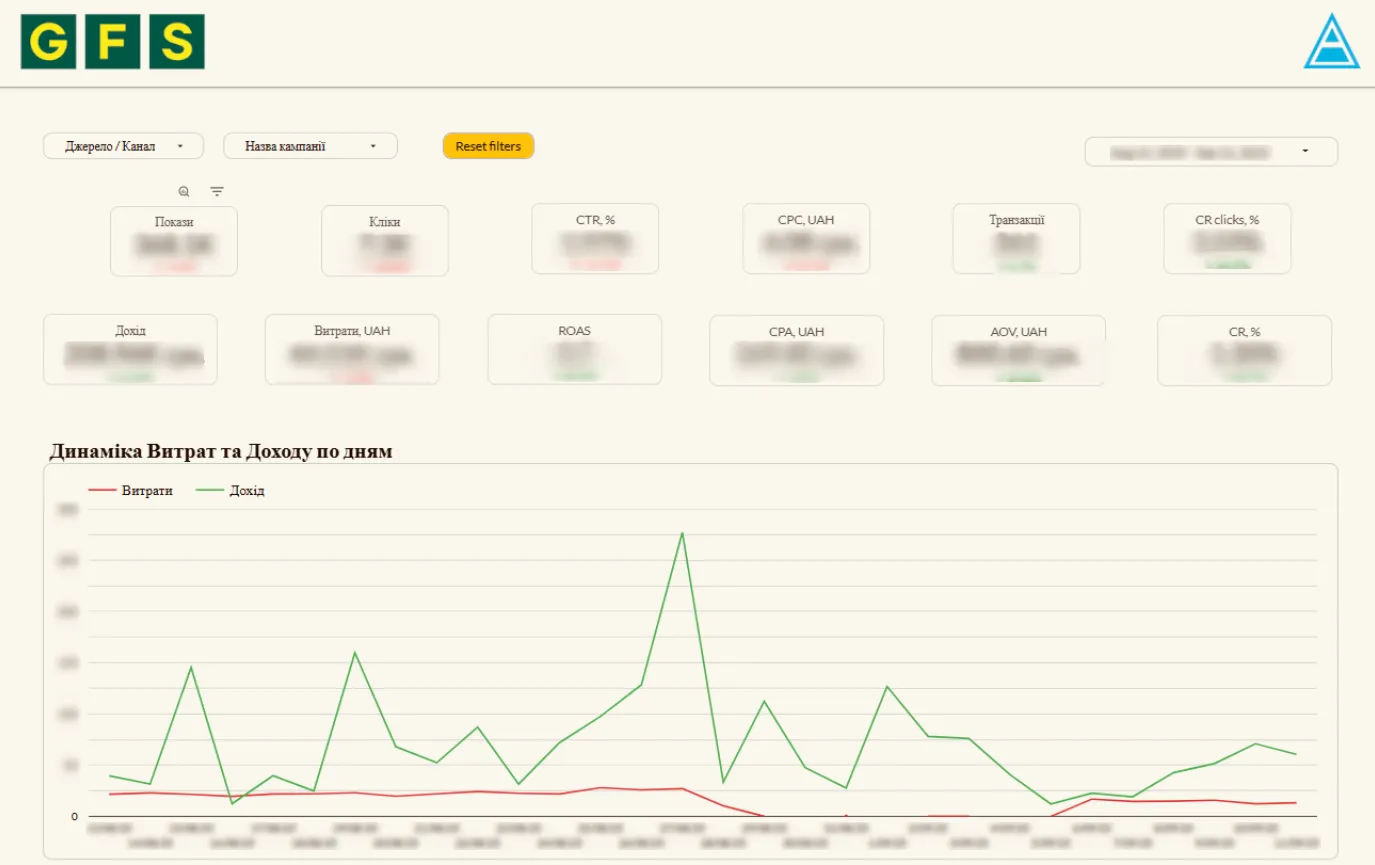Click the green G logo tile
Image resolution: width=1375 pixels, height=865 pixels.
pyautogui.click(x=48, y=42)
